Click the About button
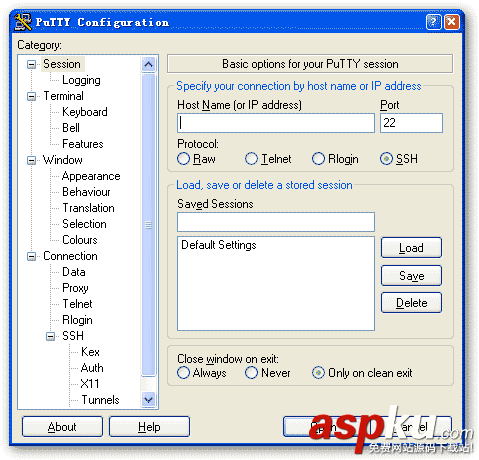Viewport: 479px width, 460px height. pyautogui.click(x=62, y=427)
